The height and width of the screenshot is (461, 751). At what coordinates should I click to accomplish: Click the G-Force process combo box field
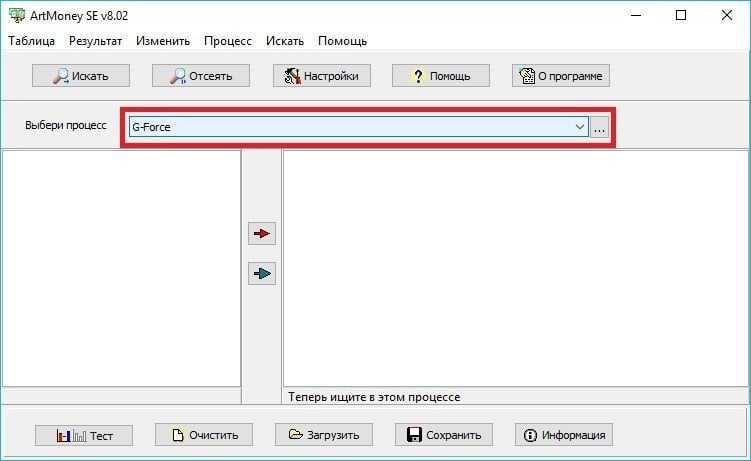[359, 127]
